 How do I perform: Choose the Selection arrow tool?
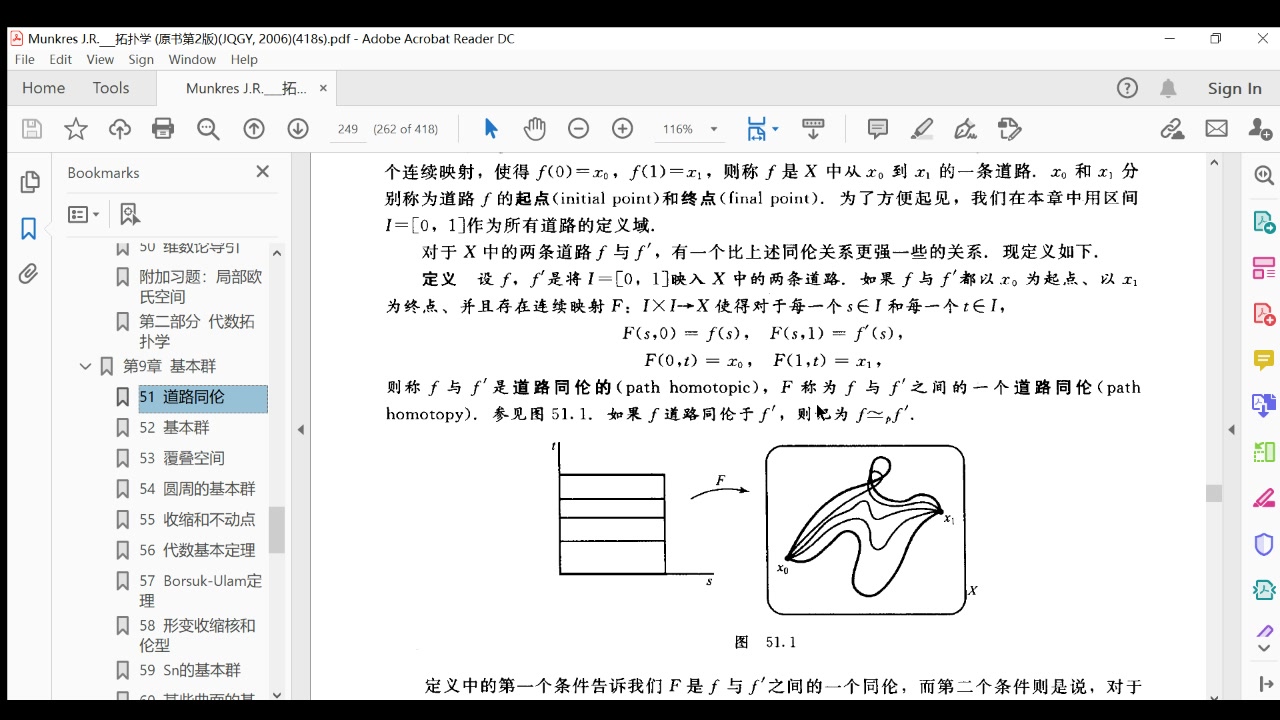point(491,129)
